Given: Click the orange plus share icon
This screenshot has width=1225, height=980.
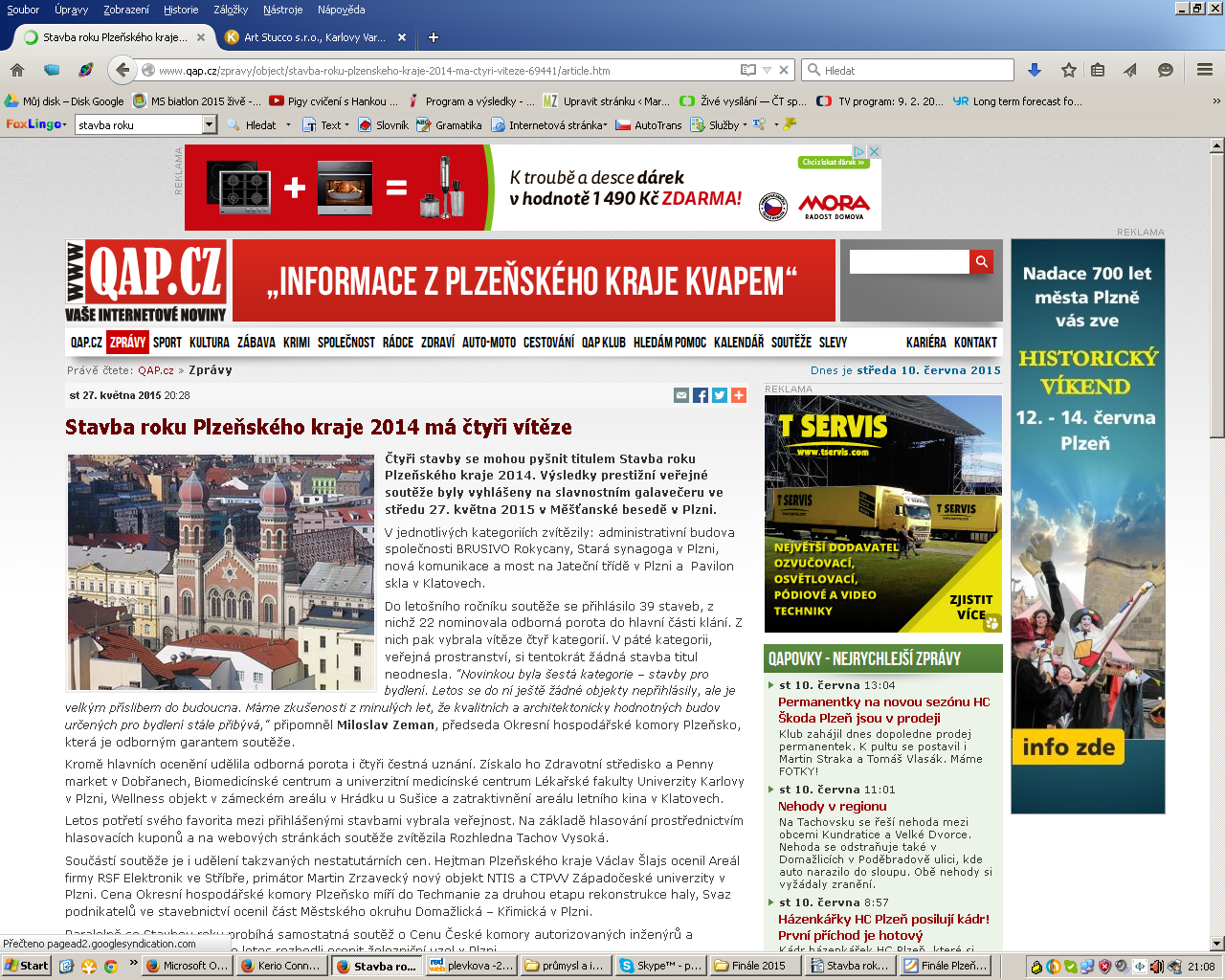Looking at the screenshot, I should coord(739,395).
